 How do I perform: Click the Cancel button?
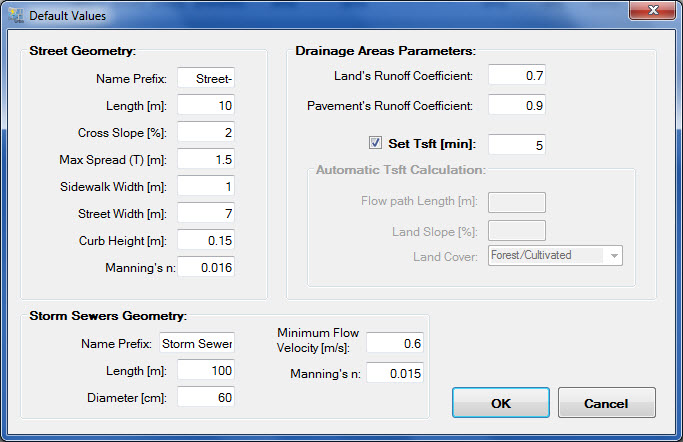[x=606, y=403]
